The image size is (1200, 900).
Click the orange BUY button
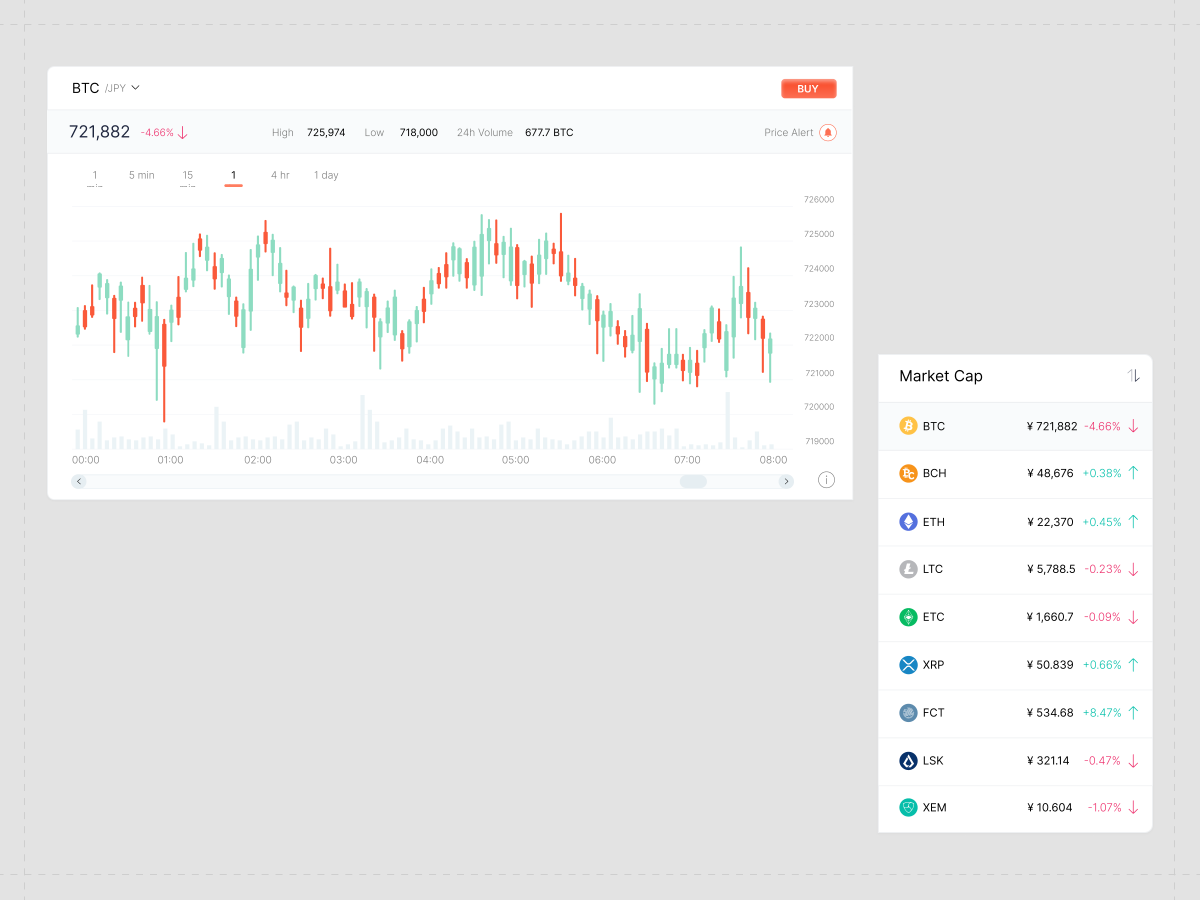808,89
